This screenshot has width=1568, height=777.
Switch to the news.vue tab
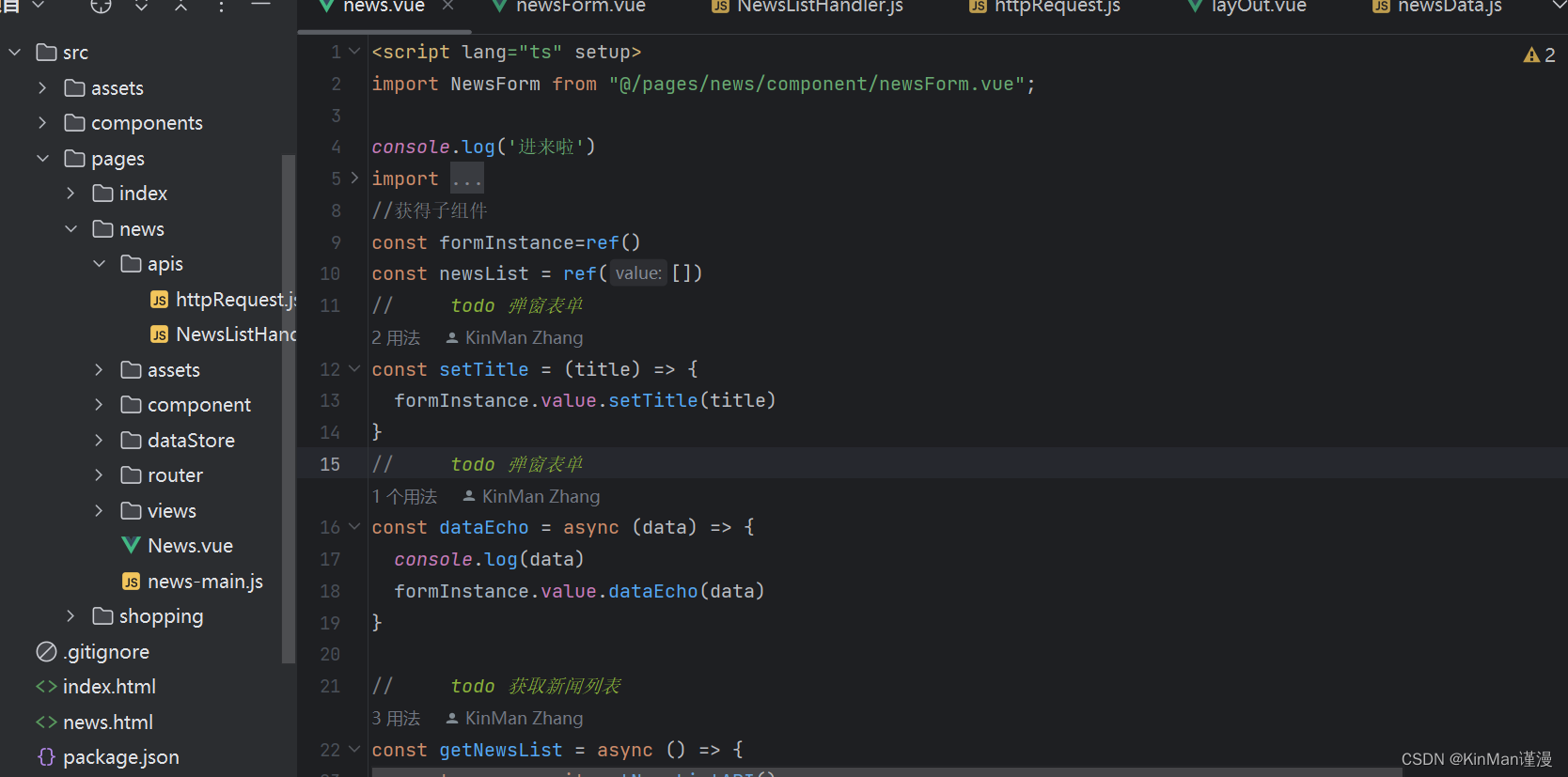pyautogui.click(x=384, y=7)
